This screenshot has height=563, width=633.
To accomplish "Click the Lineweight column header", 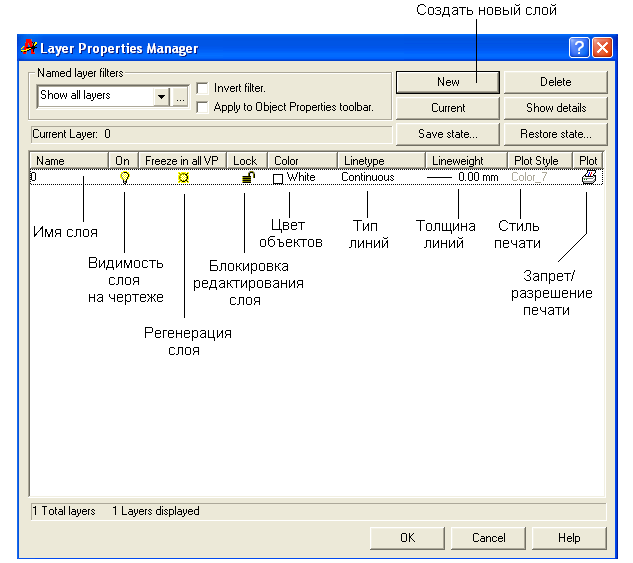I will point(466,161).
